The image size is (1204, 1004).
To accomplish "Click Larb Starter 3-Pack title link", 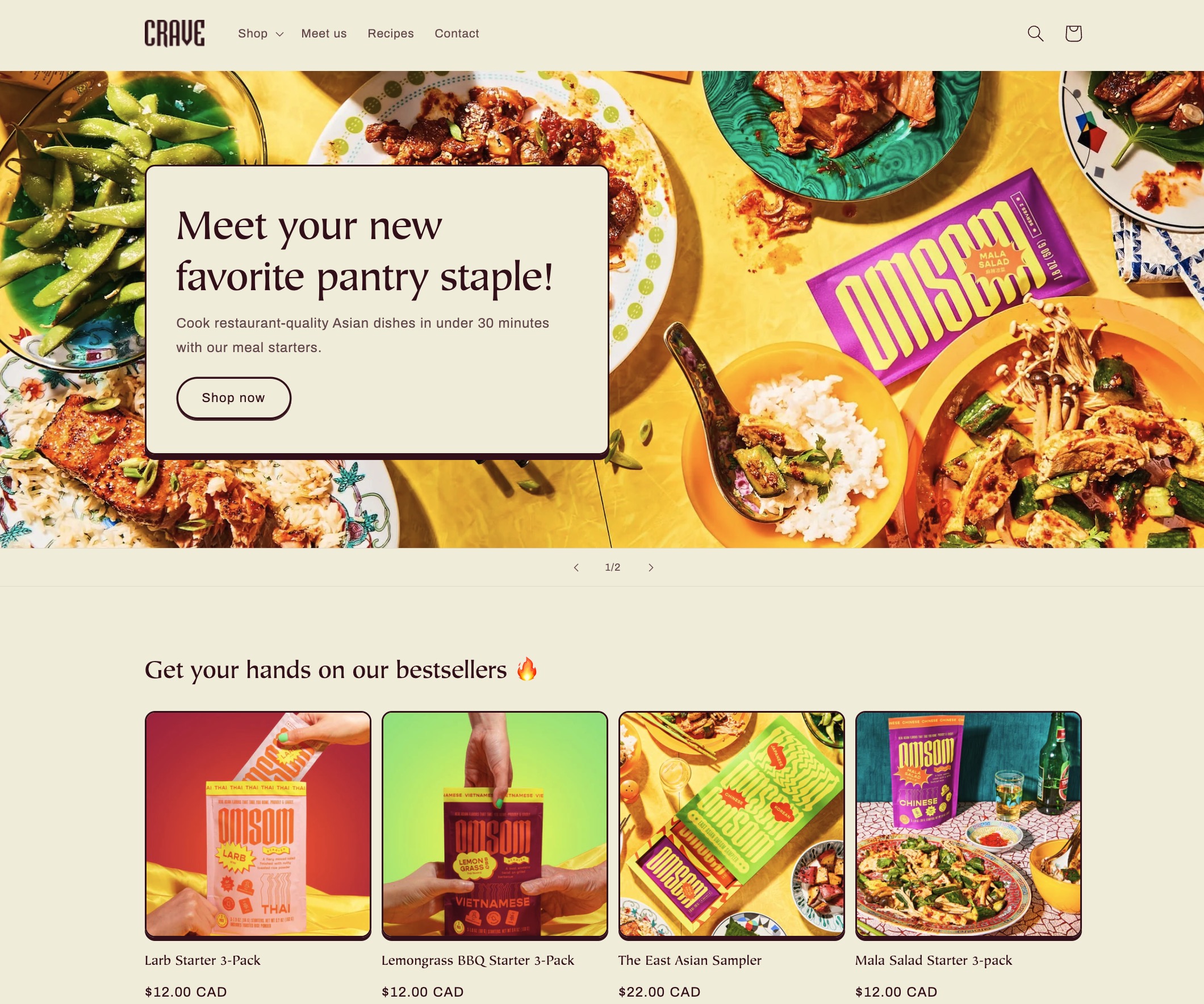I will pos(202,960).
